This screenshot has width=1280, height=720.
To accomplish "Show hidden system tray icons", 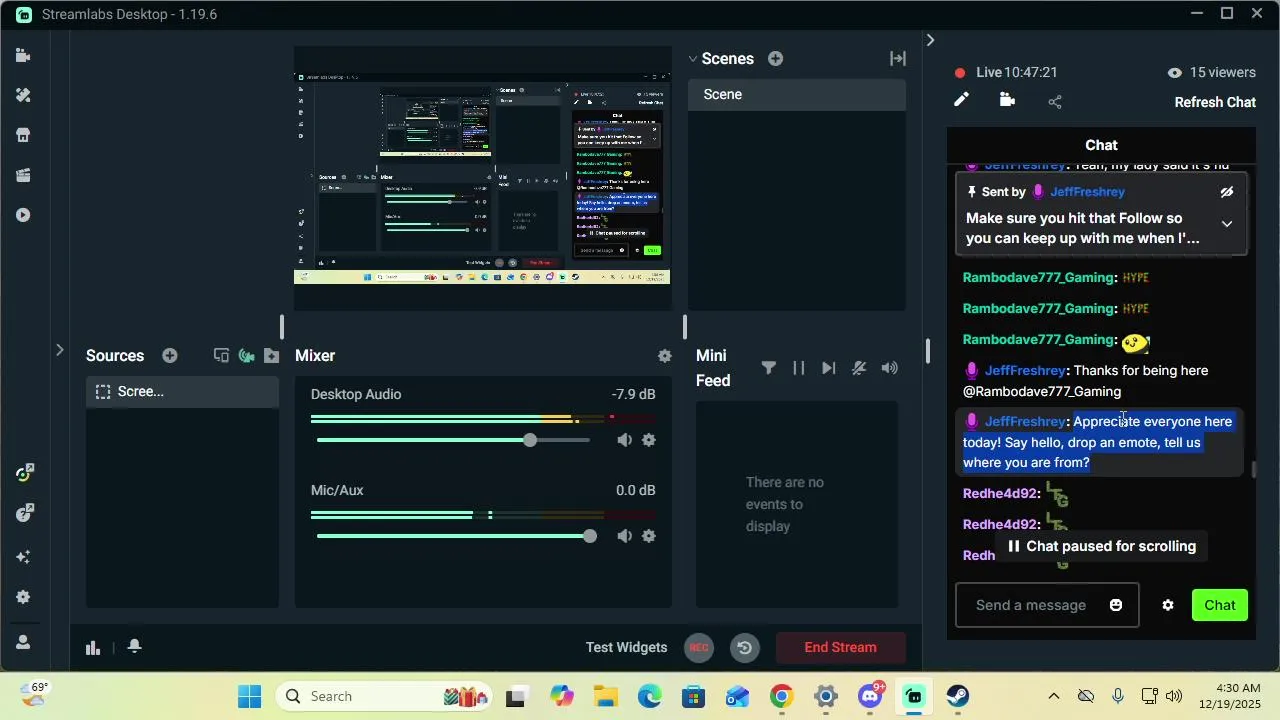I will (1053, 696).
